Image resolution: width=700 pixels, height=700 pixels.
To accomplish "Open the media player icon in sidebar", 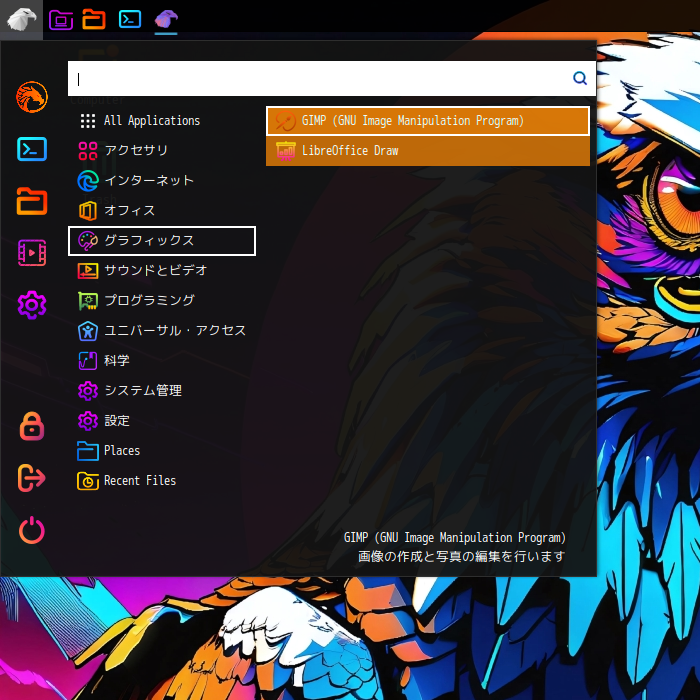I will click(32, 253).
